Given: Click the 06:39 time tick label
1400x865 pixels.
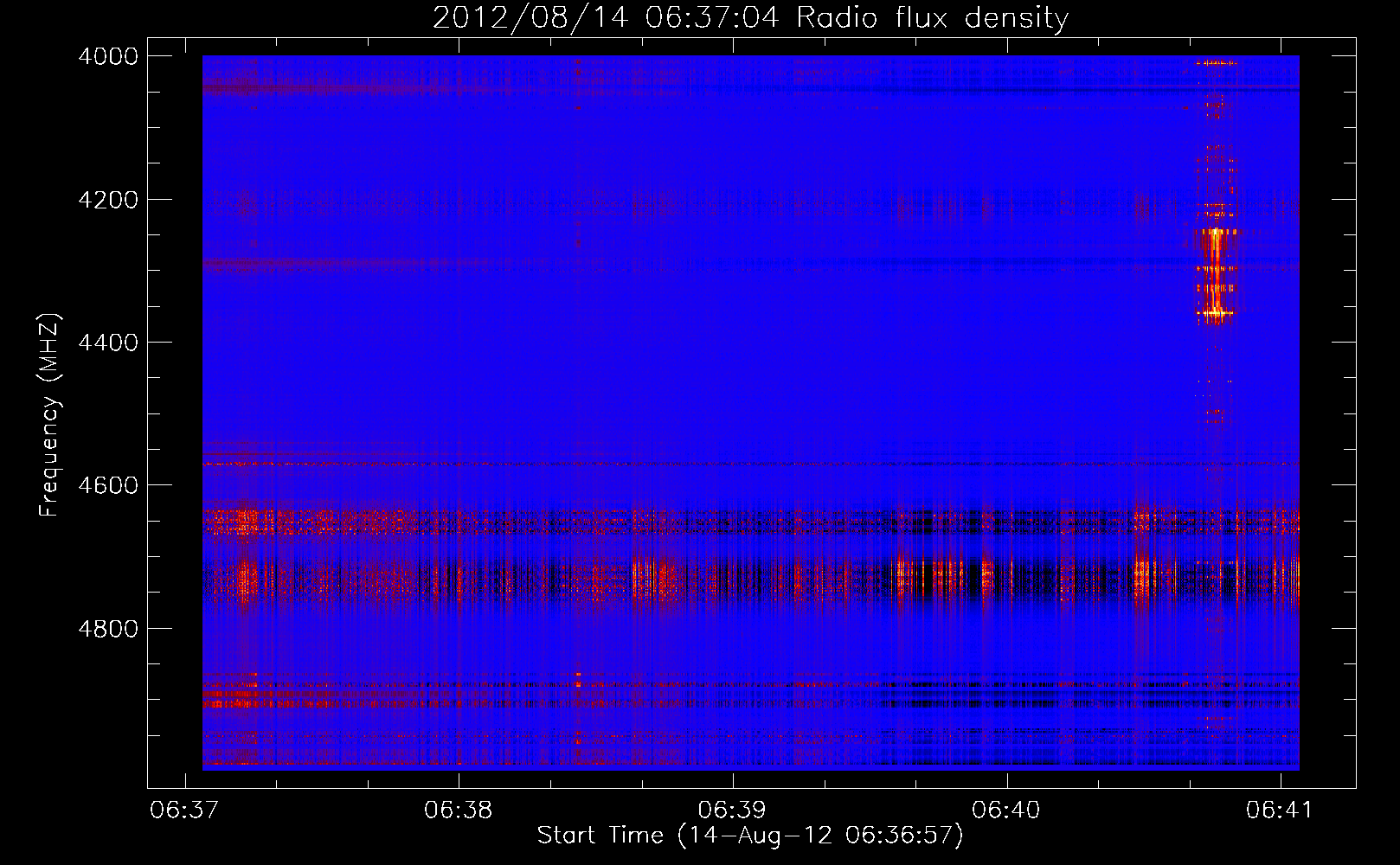Looking at the screenshot, I should click(x=733, y=810).
